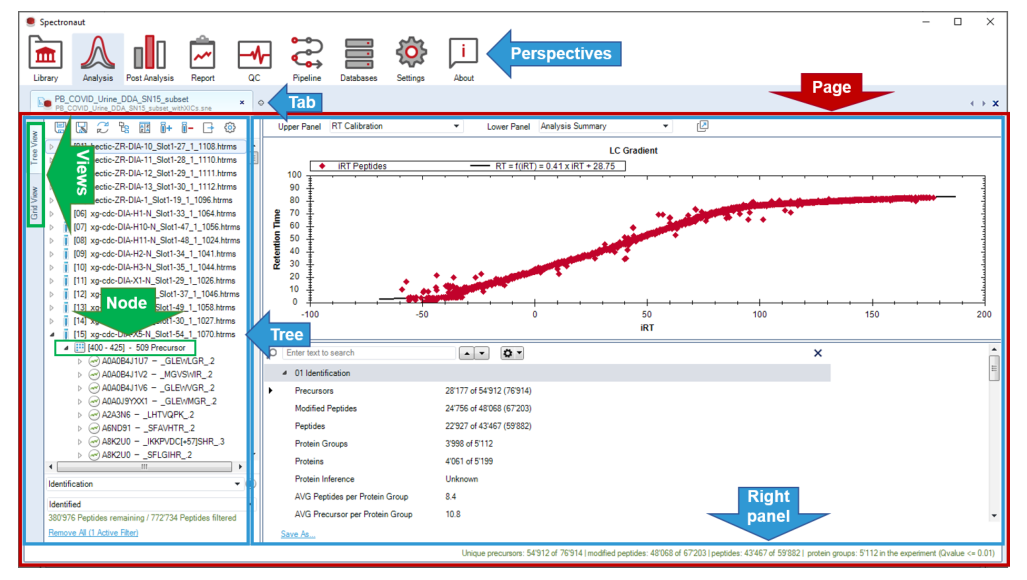
Task: Click inside the Enter text to search field
Action: [368, 353]
